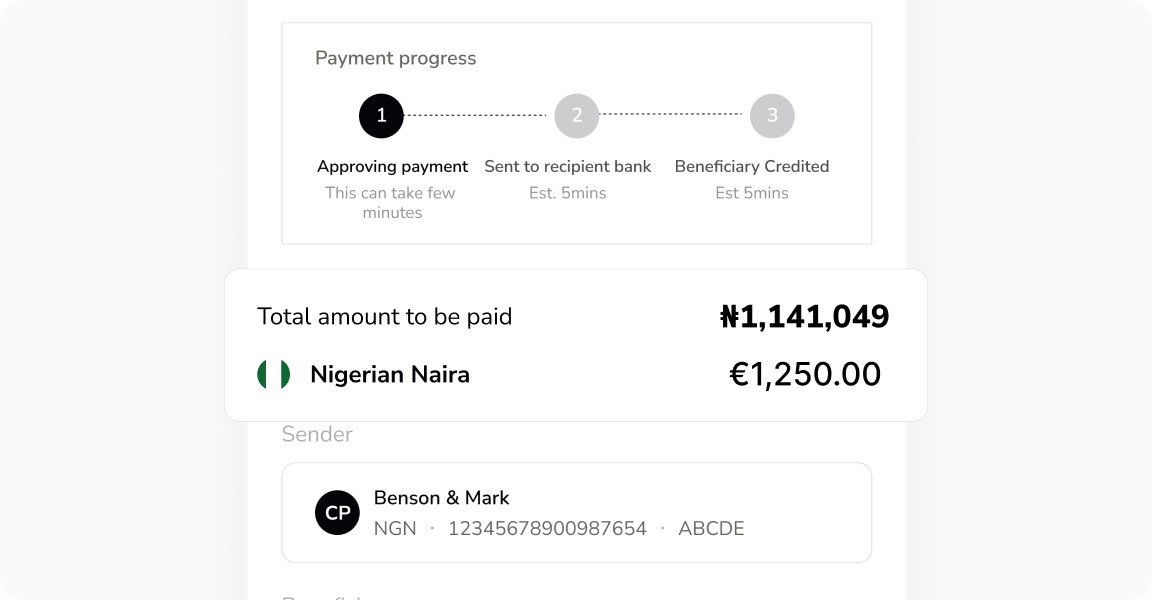The width and height of the screenshot is (1152, 600).
Task: Click the dotted line between steps 1 and 2
Action: pyautogui.click(x=478, y=116)
